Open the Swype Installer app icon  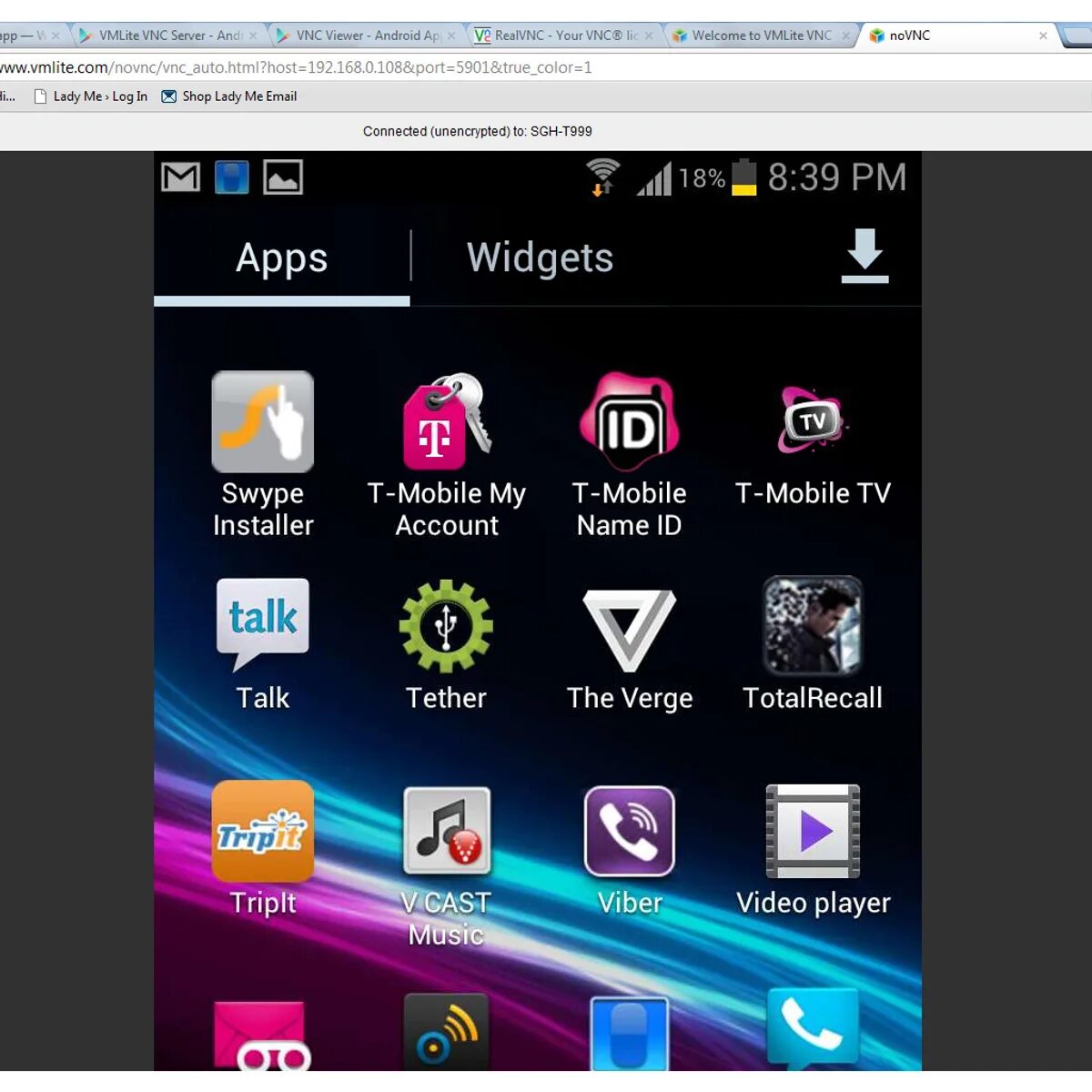coord(262,421)
